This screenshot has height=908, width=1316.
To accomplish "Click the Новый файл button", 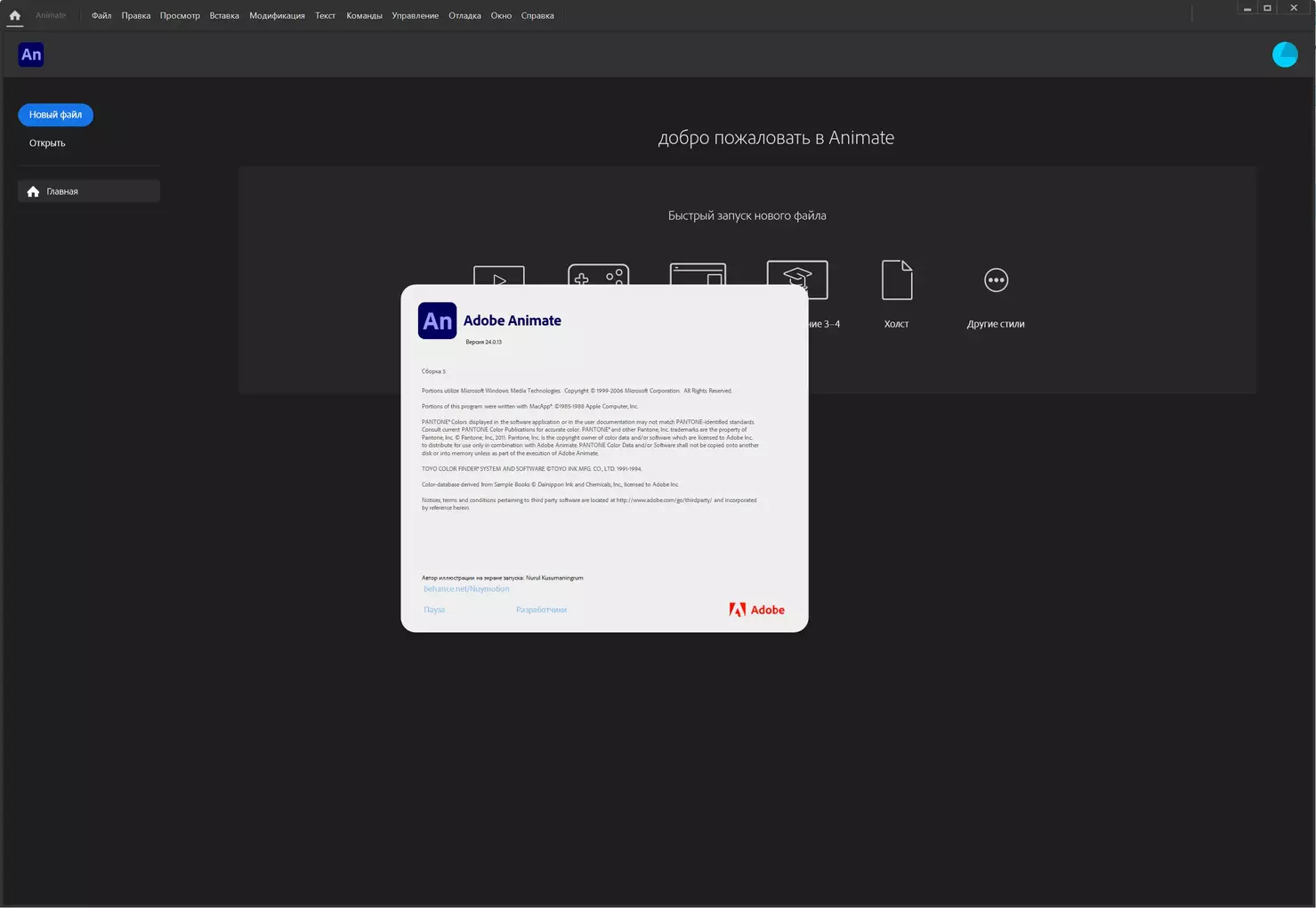I will click(55, 115).
